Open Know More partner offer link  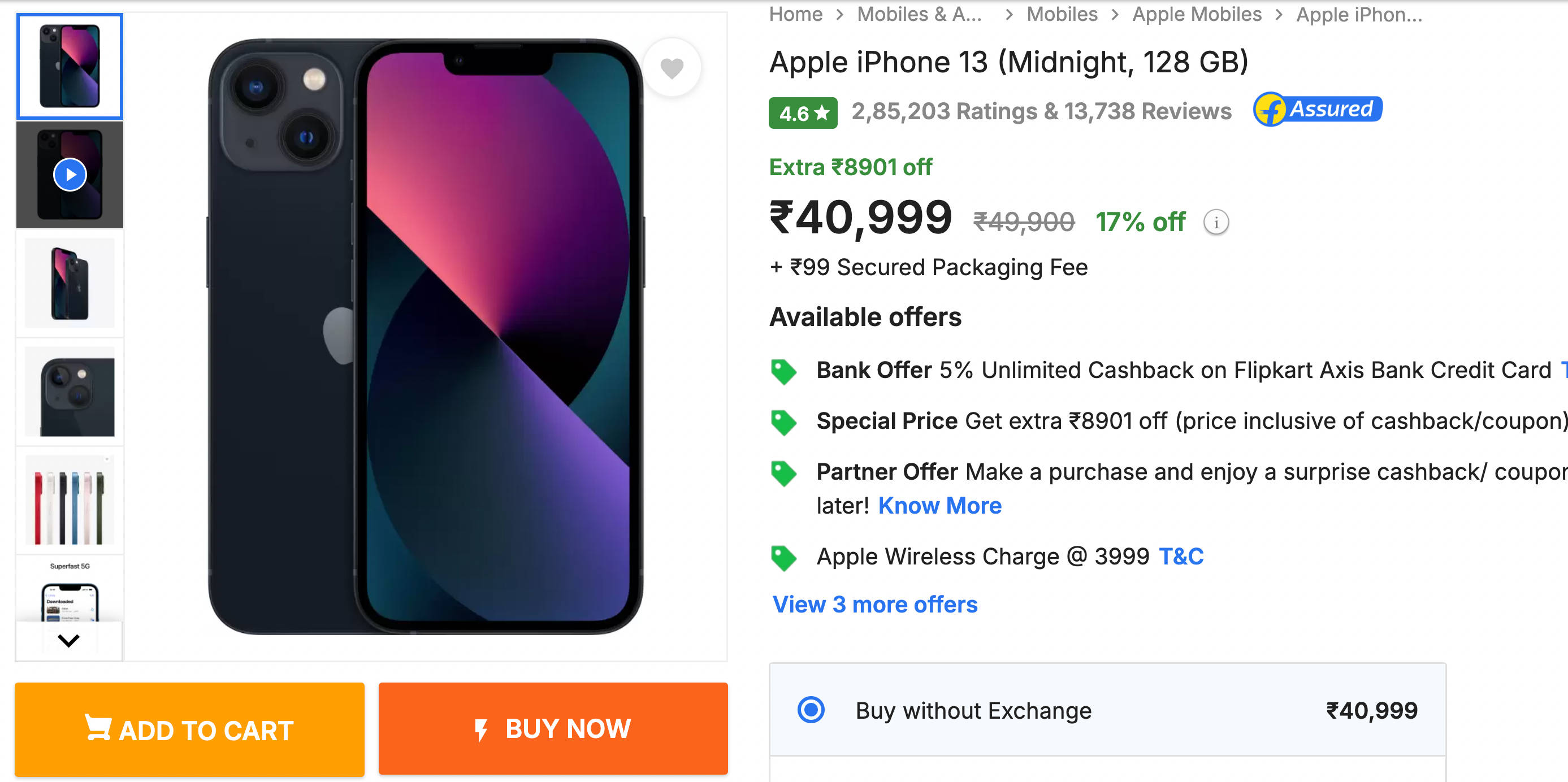[939, 506]
